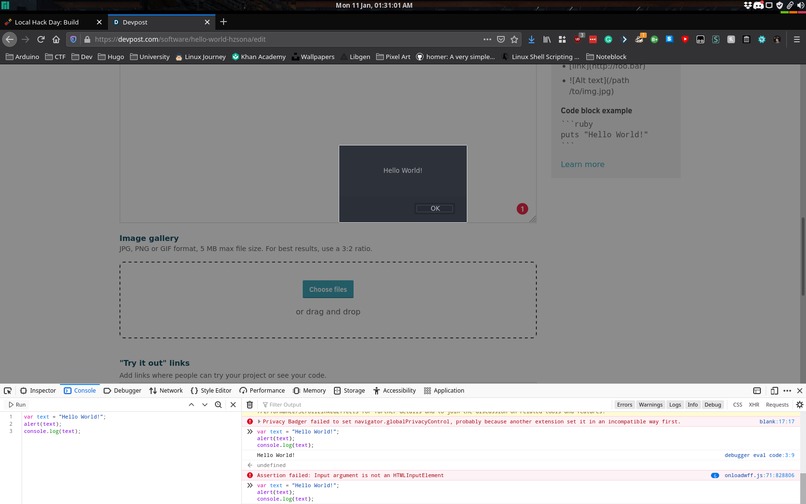Clear the console output with trash icon

(x=250, y=405)
